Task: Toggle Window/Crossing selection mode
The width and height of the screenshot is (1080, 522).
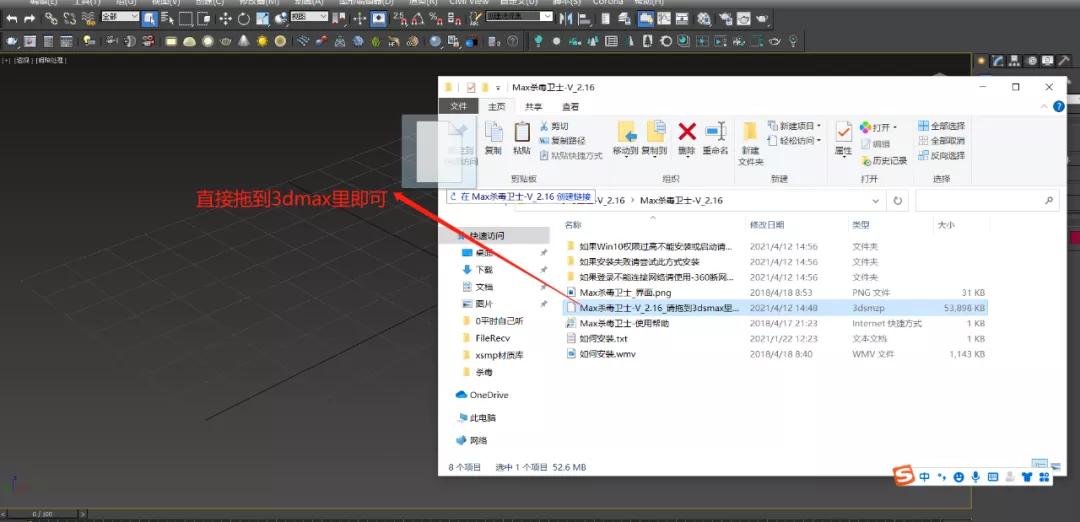Action: tap(204, 19)
